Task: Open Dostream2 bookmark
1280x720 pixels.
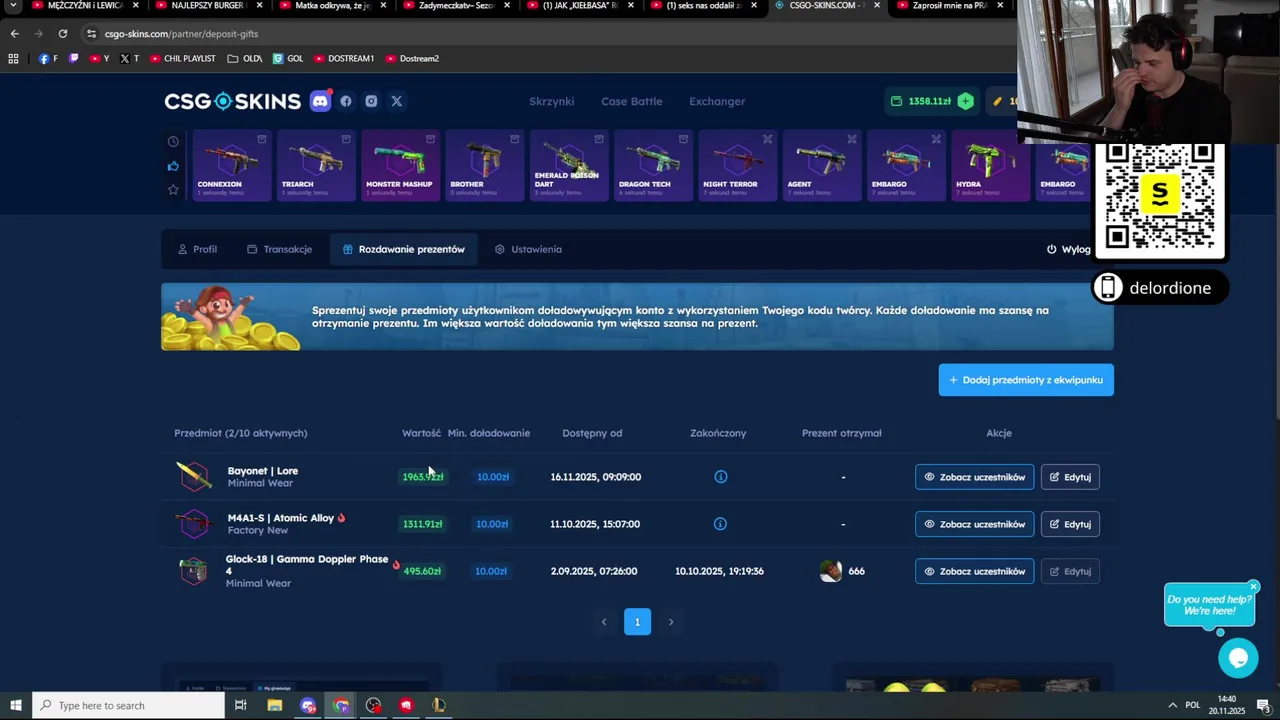Action: (412, 59)
